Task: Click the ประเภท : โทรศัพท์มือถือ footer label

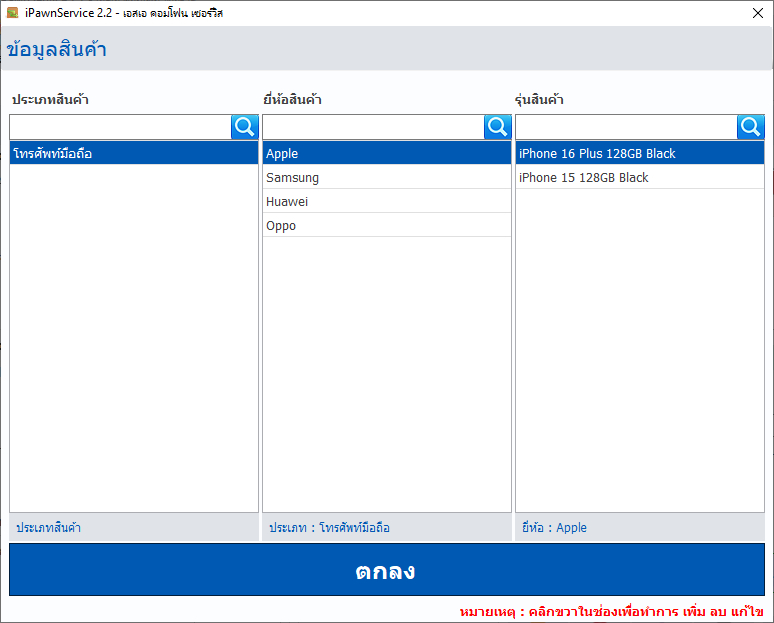Action: point(329,528)
